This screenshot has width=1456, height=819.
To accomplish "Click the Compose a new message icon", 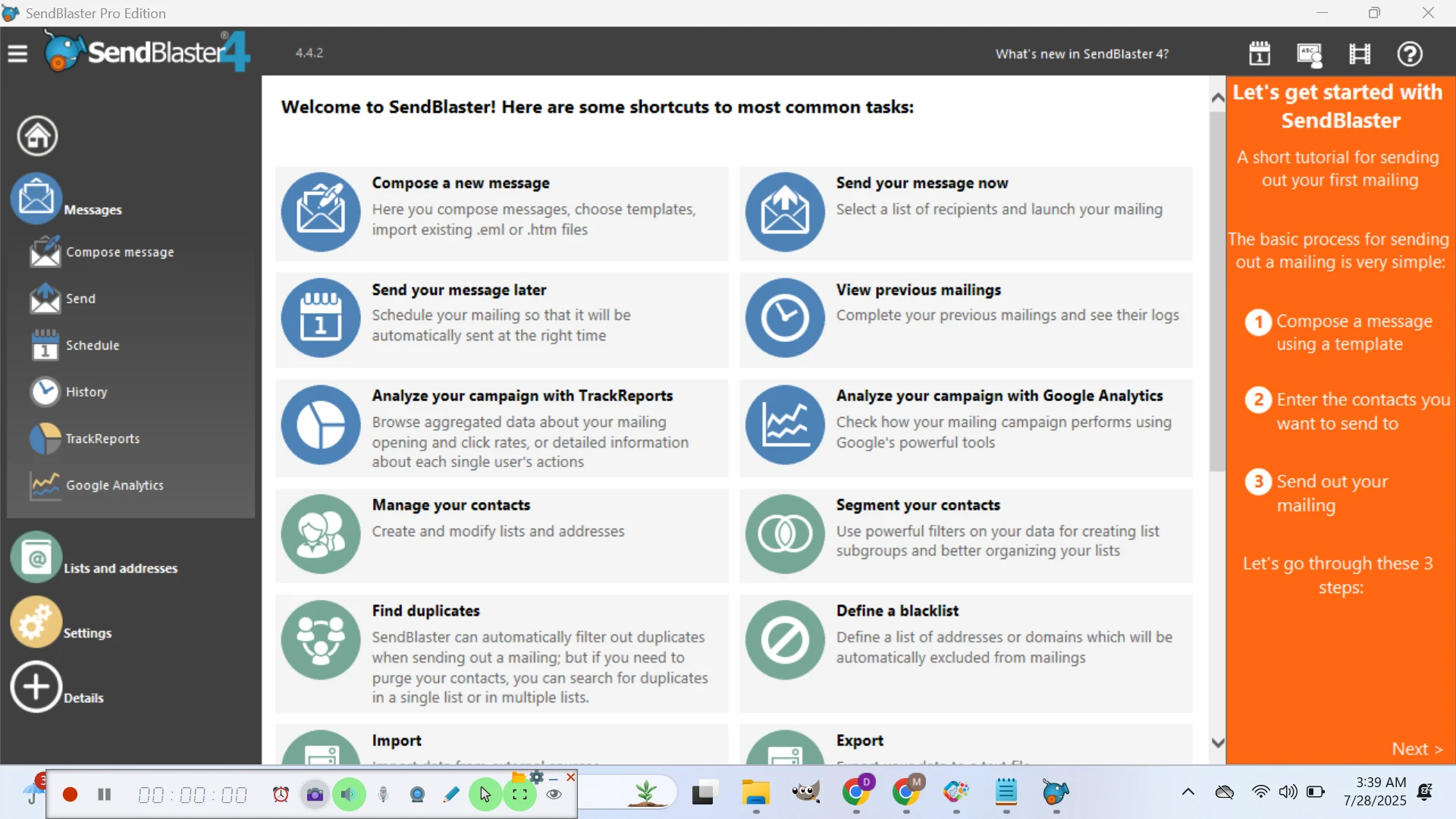I will (x=321, y=212).
